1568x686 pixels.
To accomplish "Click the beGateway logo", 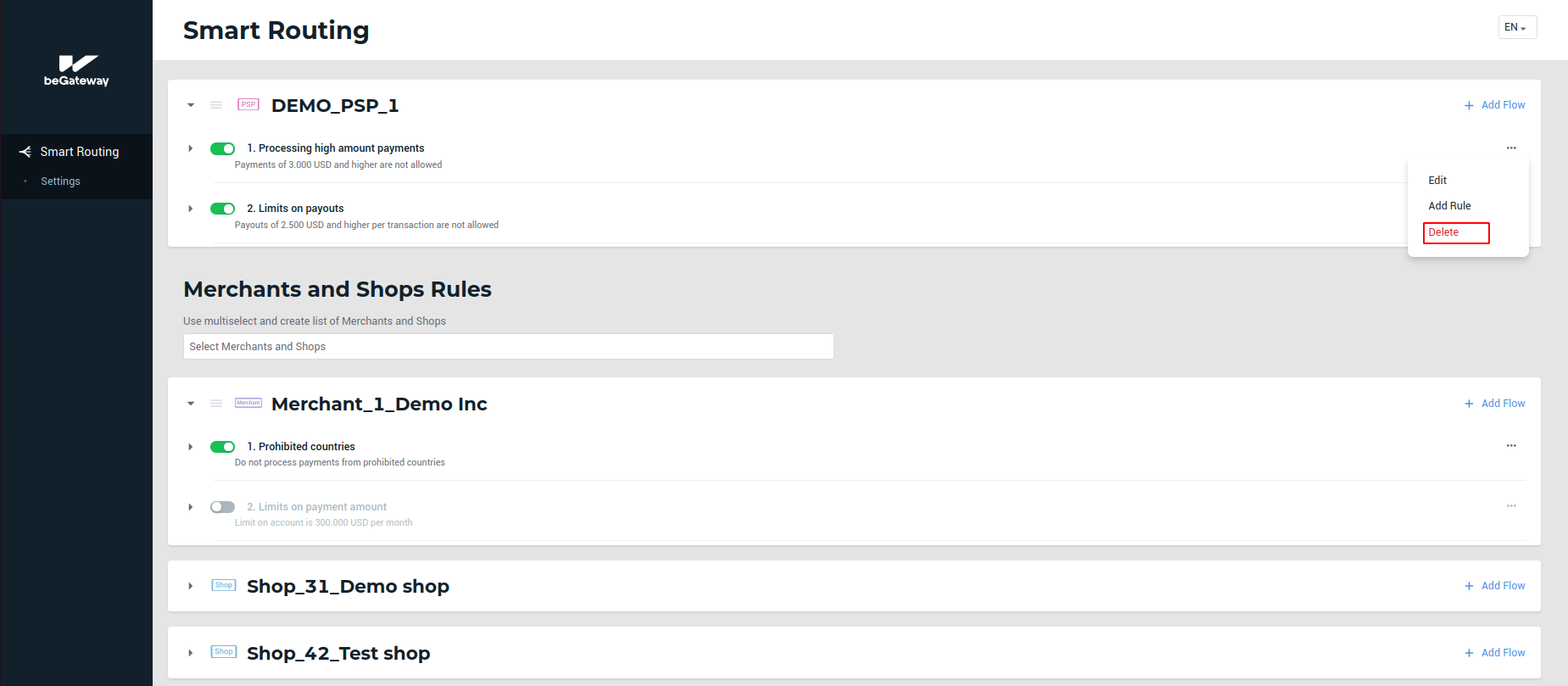I will pyautogui.click(x=76, y=70).
